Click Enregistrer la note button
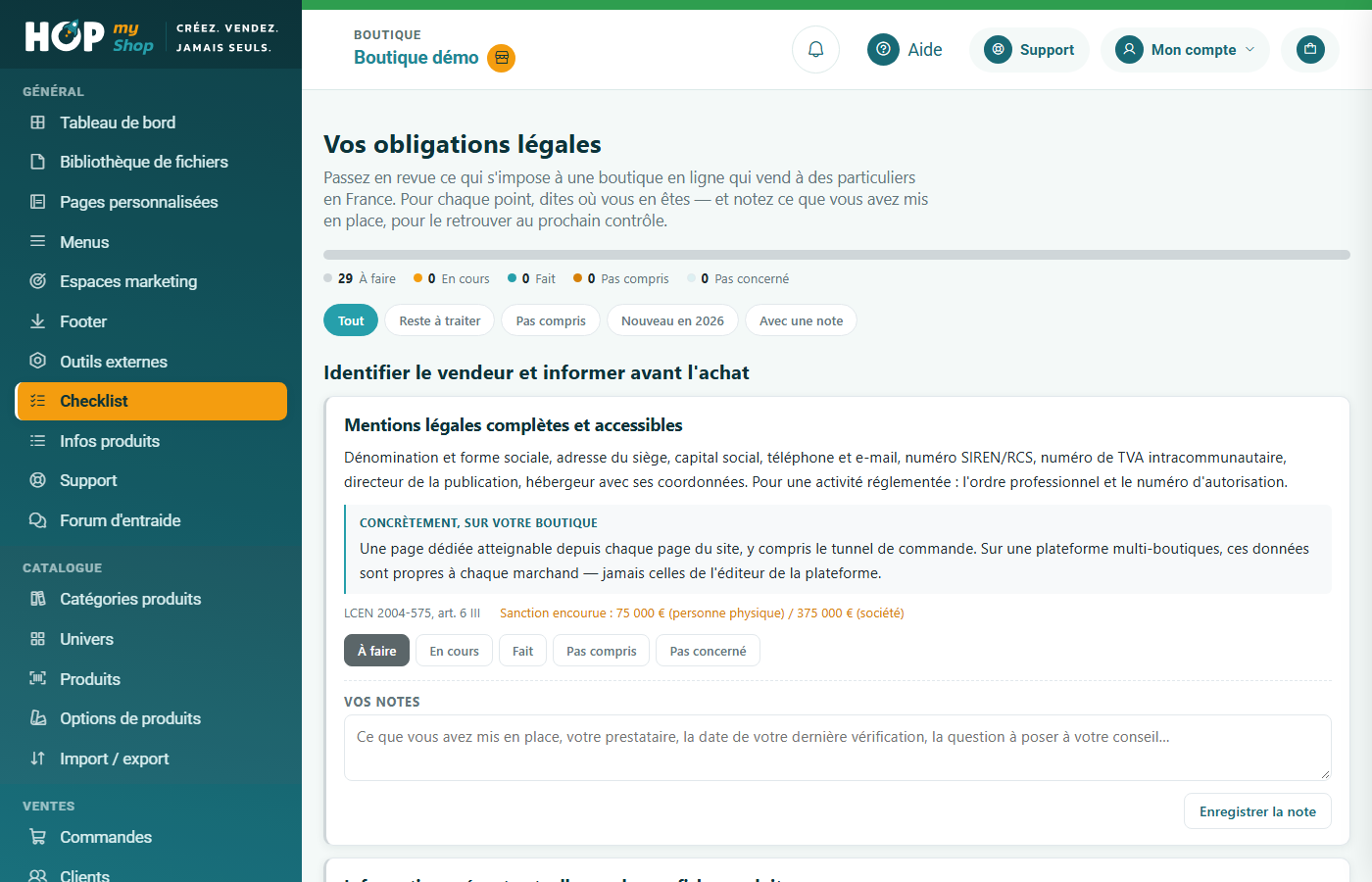The width and height of the screenshot is (1372, 882). point(1257,811)
